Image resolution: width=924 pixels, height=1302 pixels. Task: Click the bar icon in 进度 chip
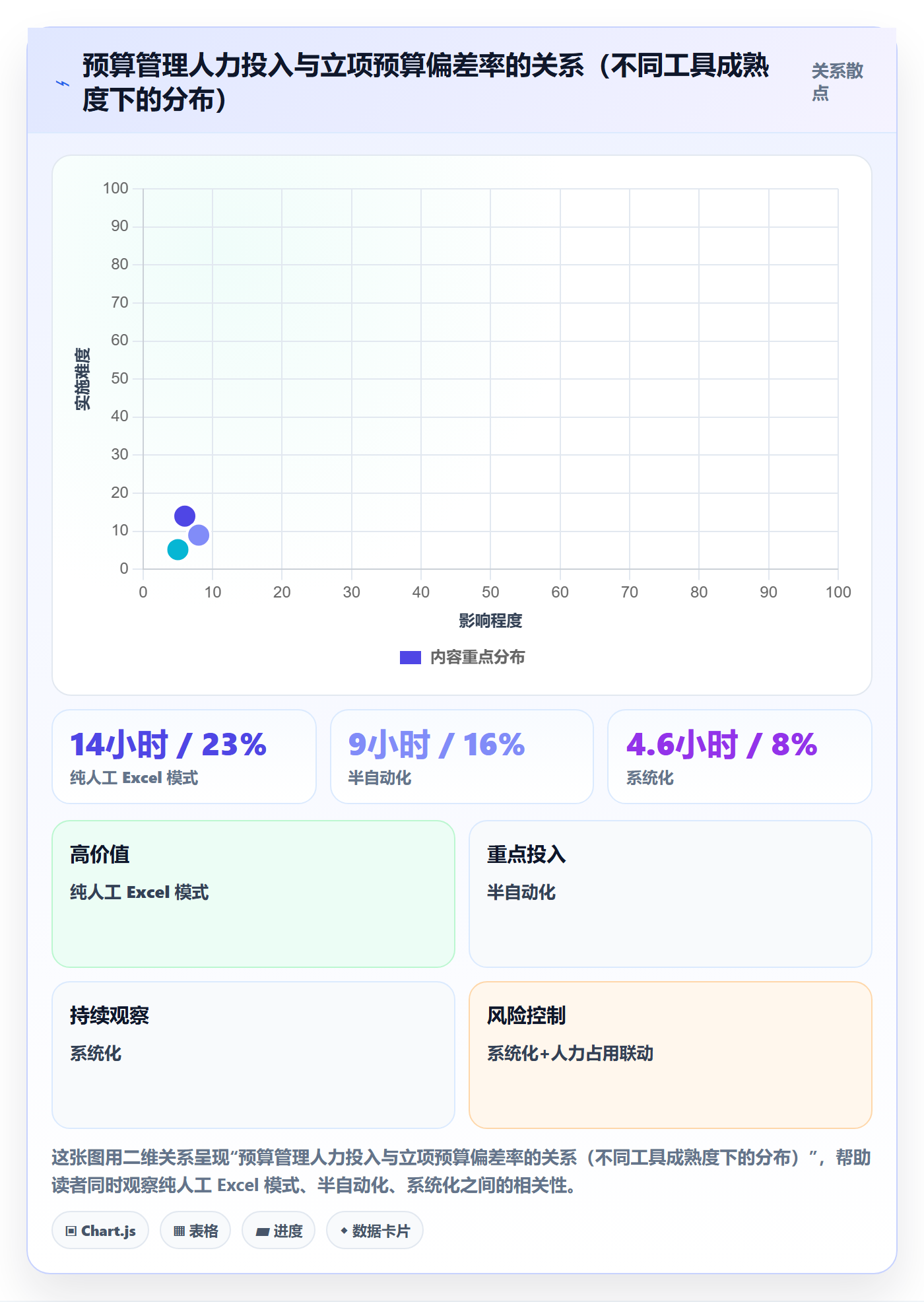coord(262,1231)
